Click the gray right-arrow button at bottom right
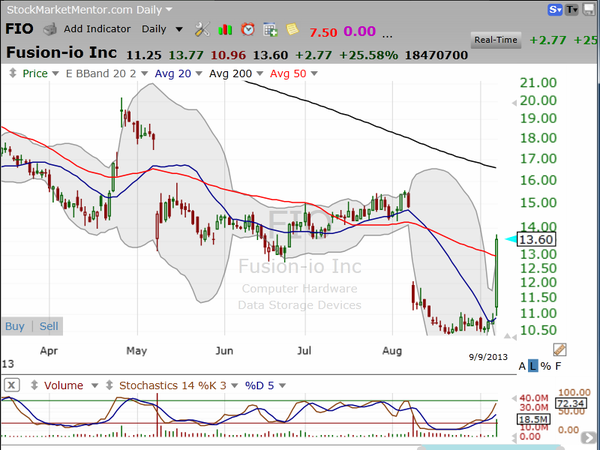Image resolution: width=600 pixels, height=450 pixels. (588, 437)
